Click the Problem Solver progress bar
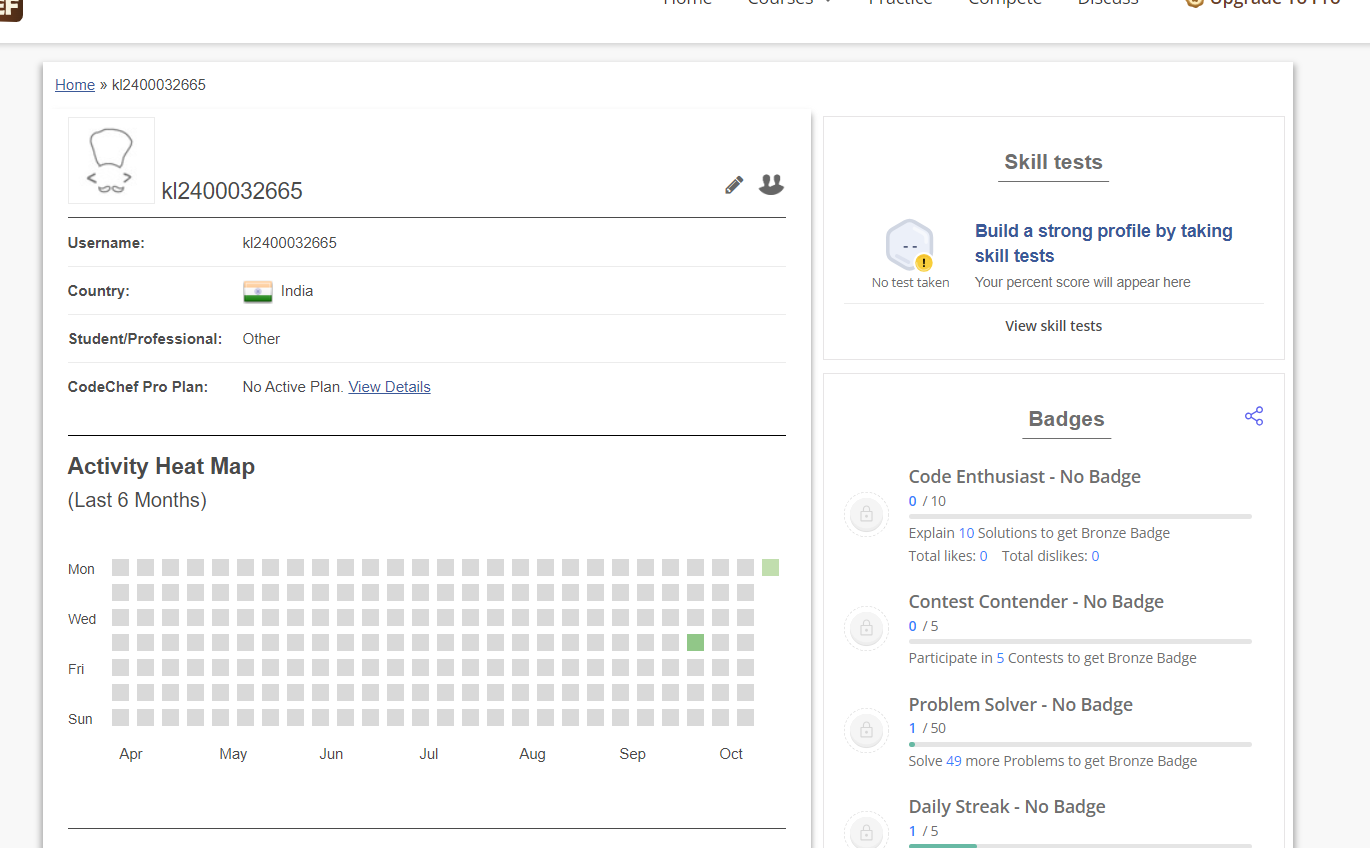Screen dimensions: 1370x848 (x=1080, y=744)
